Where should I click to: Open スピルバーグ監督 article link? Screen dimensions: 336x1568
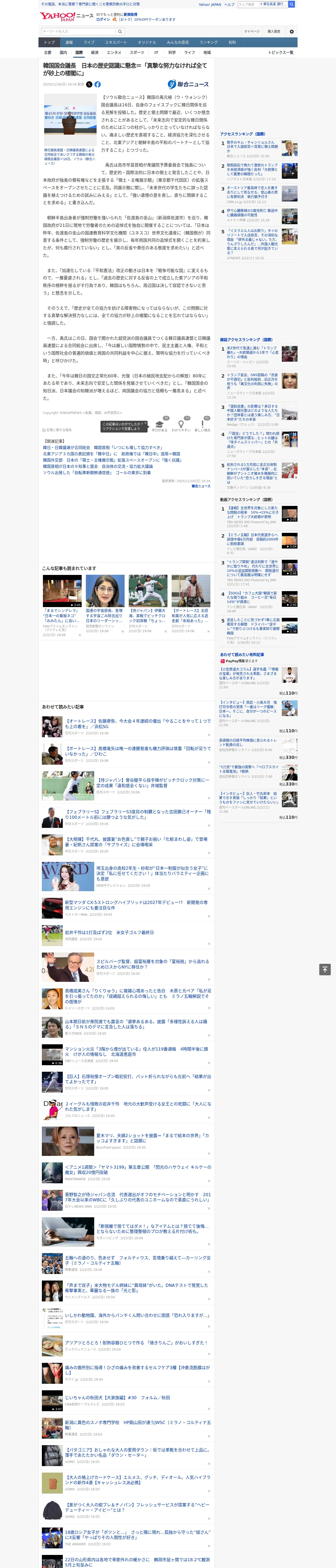pyautogui.click(x=153, y=964)
